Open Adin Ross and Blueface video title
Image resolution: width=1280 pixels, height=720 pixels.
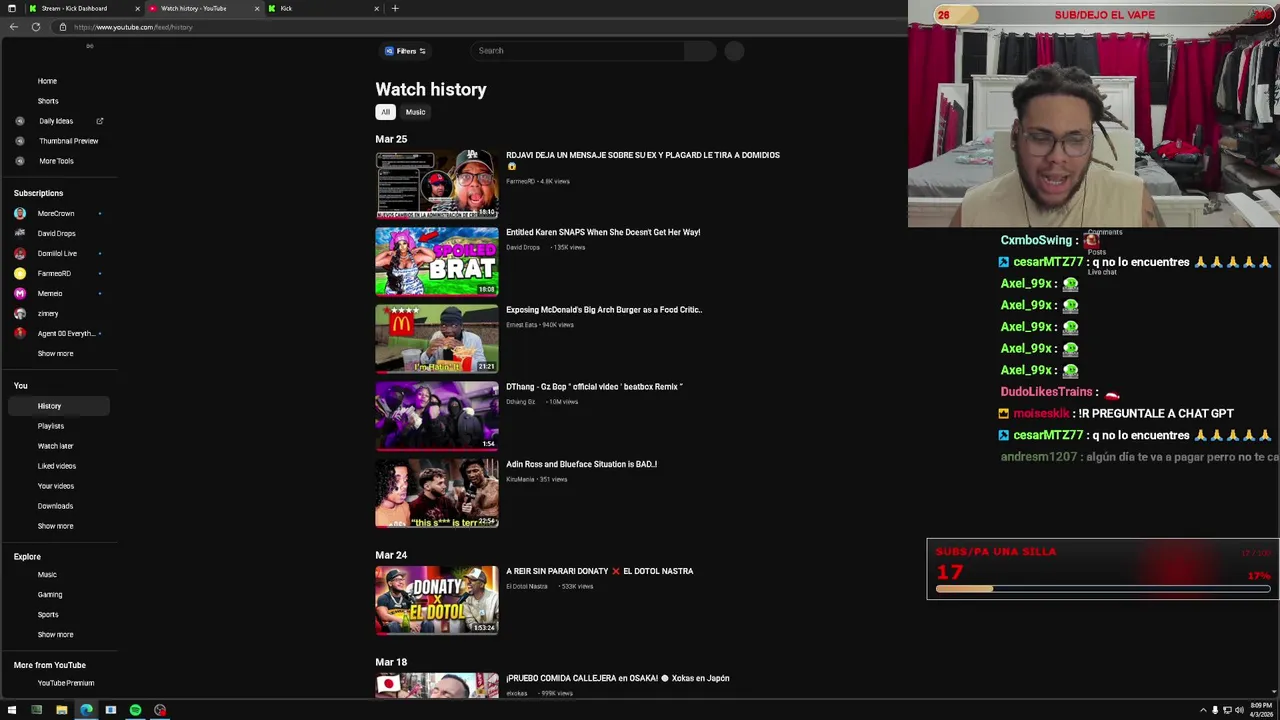(581, 464)
